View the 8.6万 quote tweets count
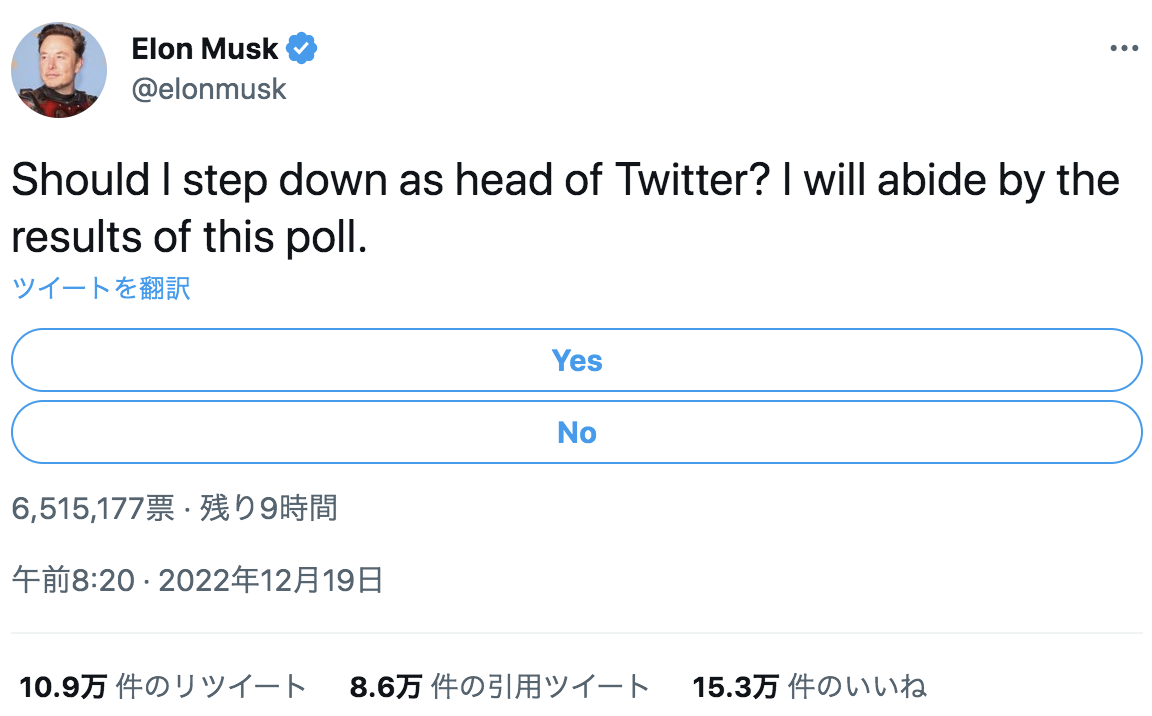 pyautogui.click(x=385, y=687)
